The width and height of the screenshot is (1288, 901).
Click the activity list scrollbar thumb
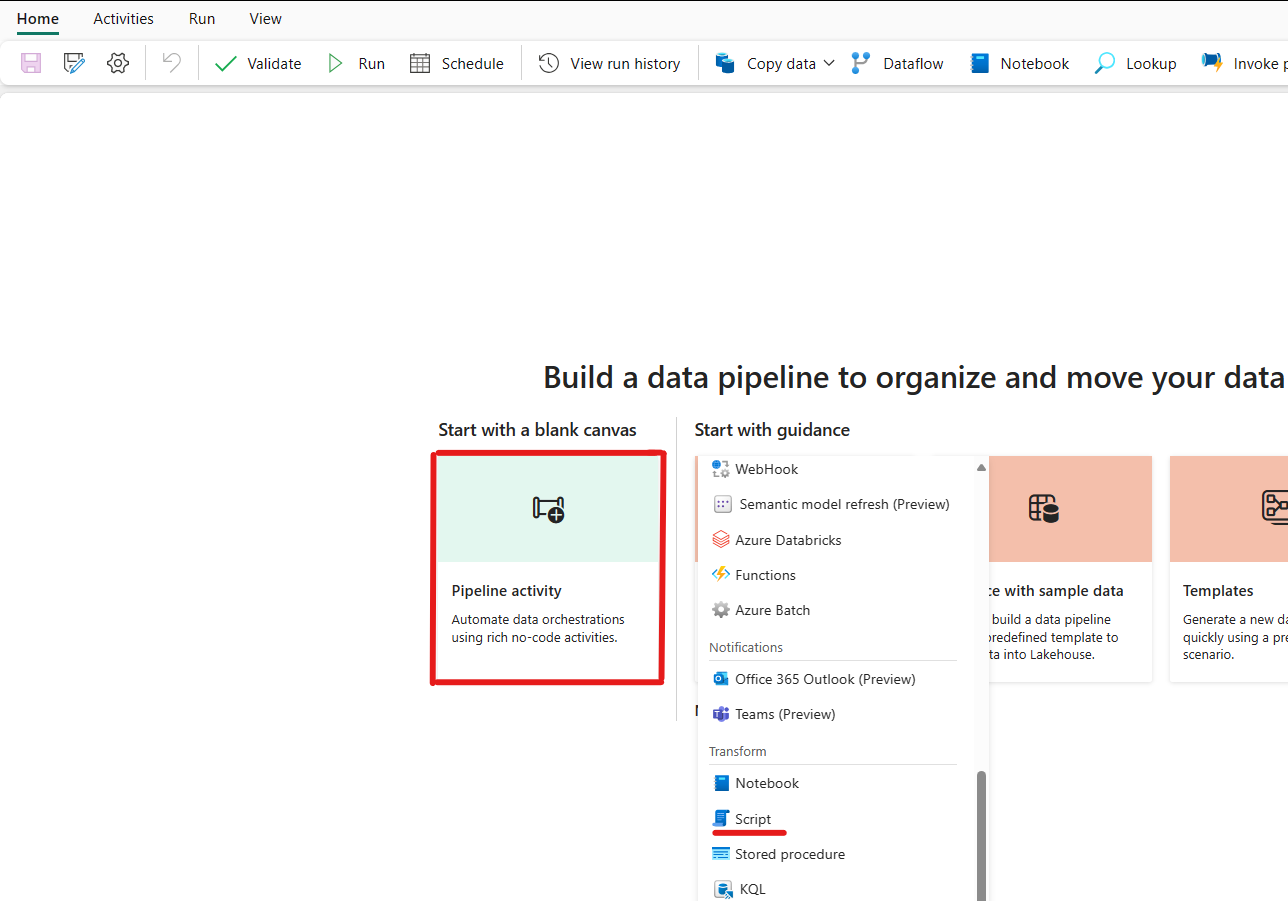[981, 835]
